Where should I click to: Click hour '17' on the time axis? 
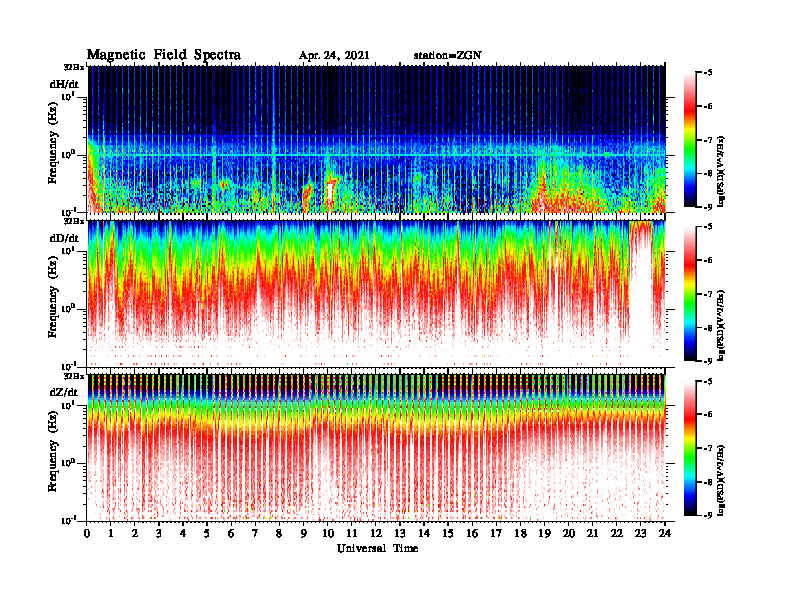tap(497, 534)
